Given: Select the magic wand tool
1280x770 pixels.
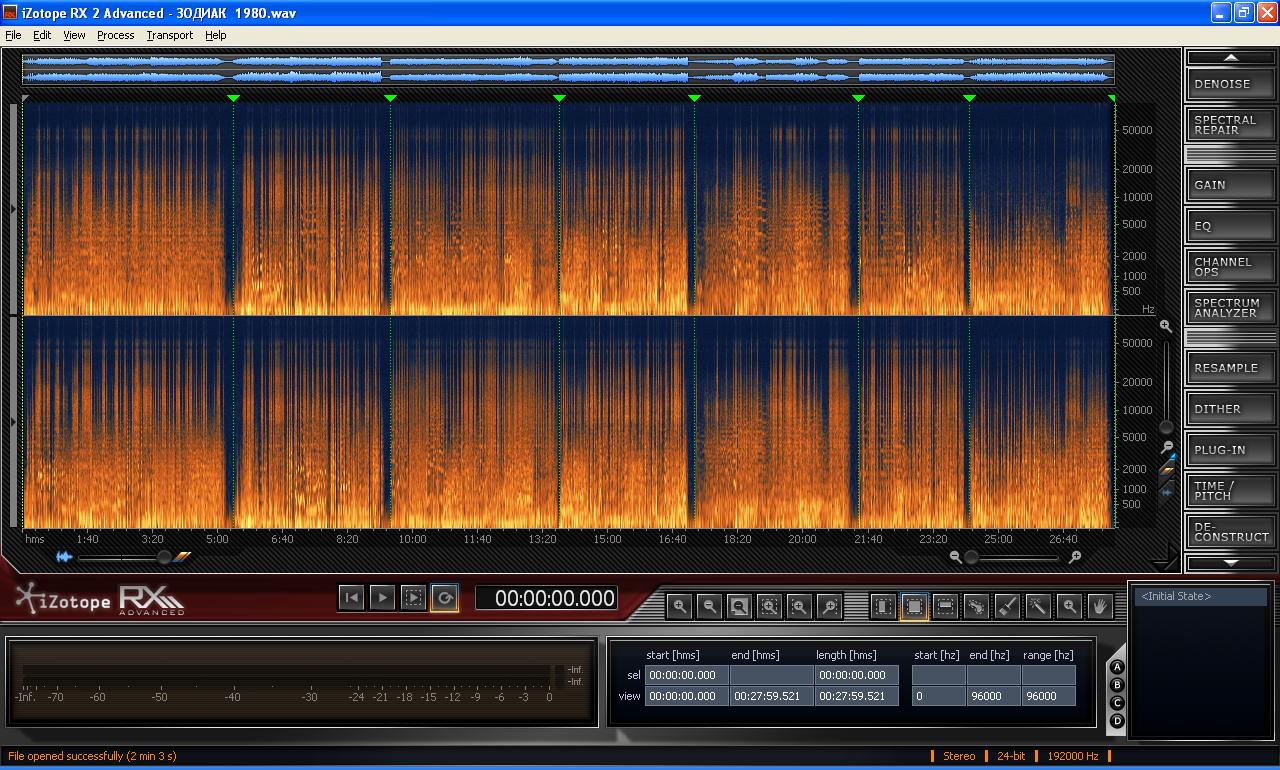Looking at the screenshot, I should point(1038,606).
